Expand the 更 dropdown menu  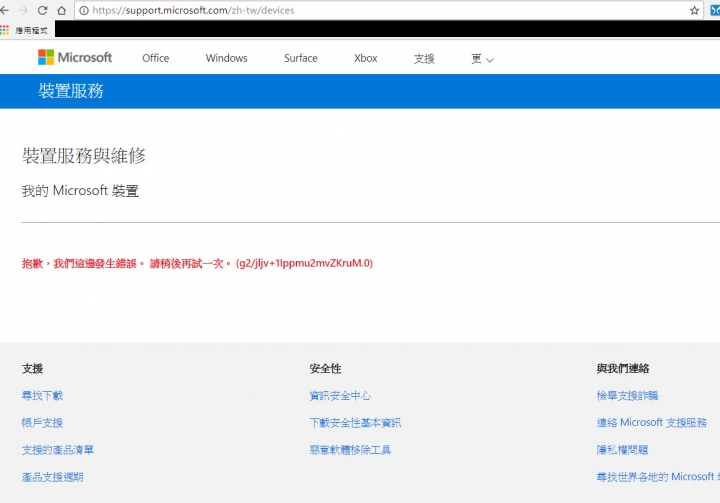(x=482, y=59)
